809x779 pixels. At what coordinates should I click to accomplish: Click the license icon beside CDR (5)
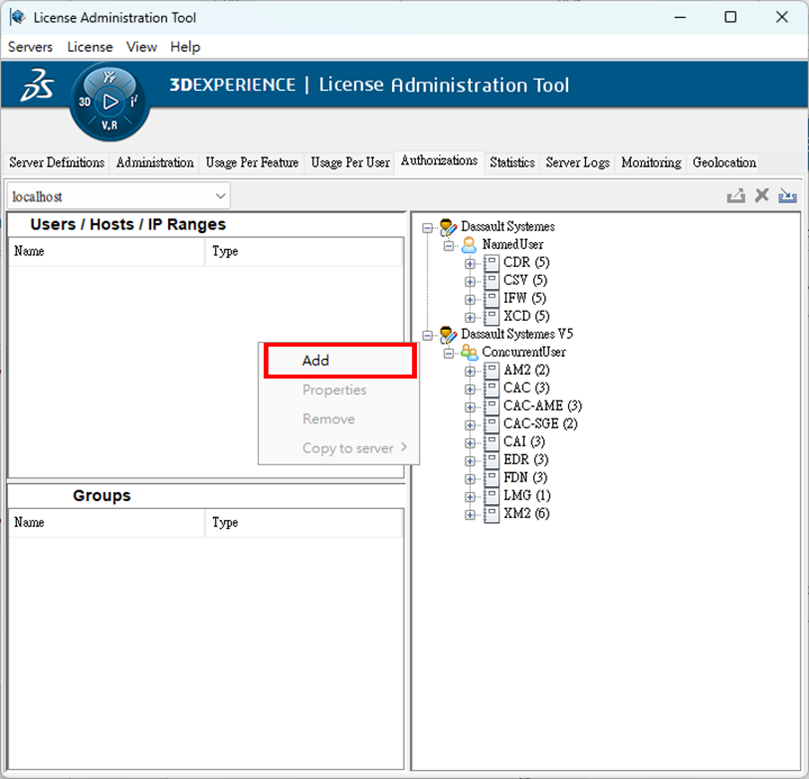491,263
